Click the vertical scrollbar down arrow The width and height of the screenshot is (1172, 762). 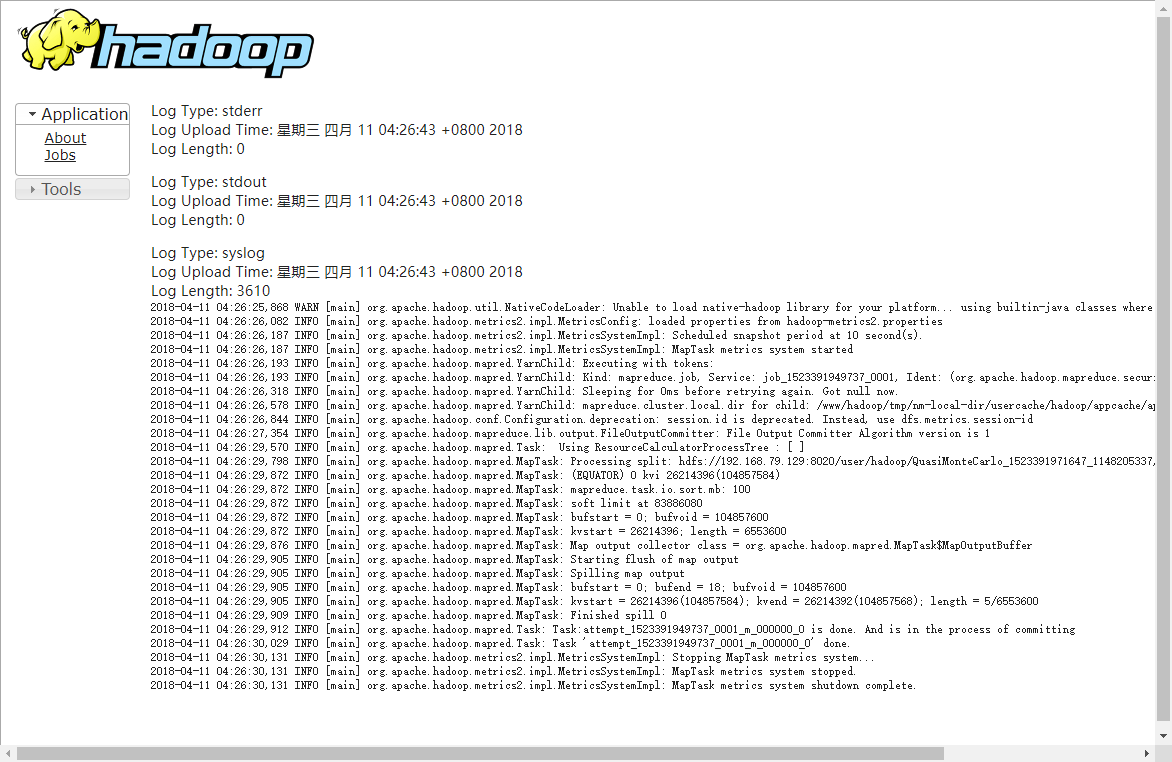[x=1163, y=736]
